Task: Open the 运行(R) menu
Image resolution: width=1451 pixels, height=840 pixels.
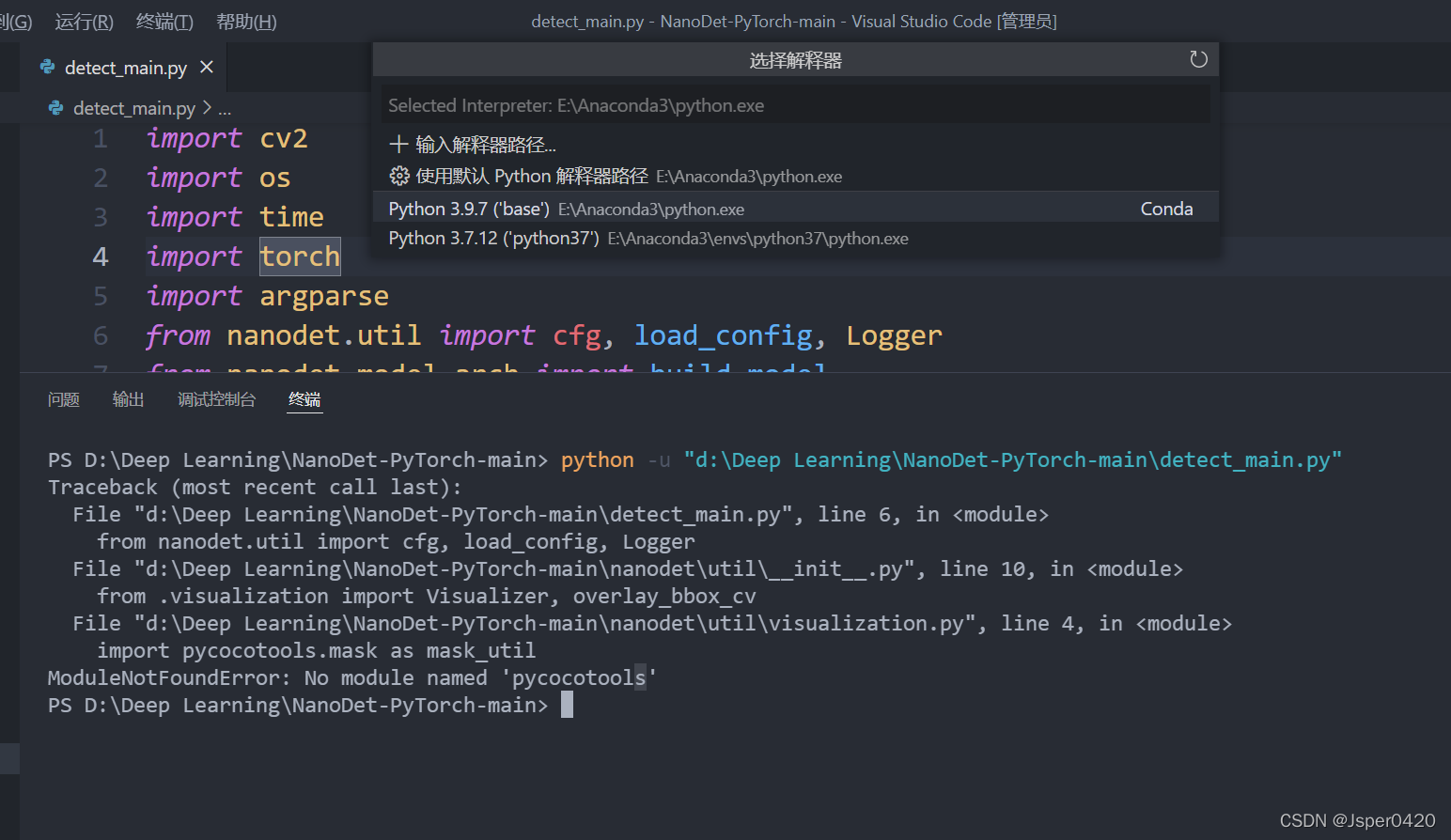Action: (x=84, y=22)
